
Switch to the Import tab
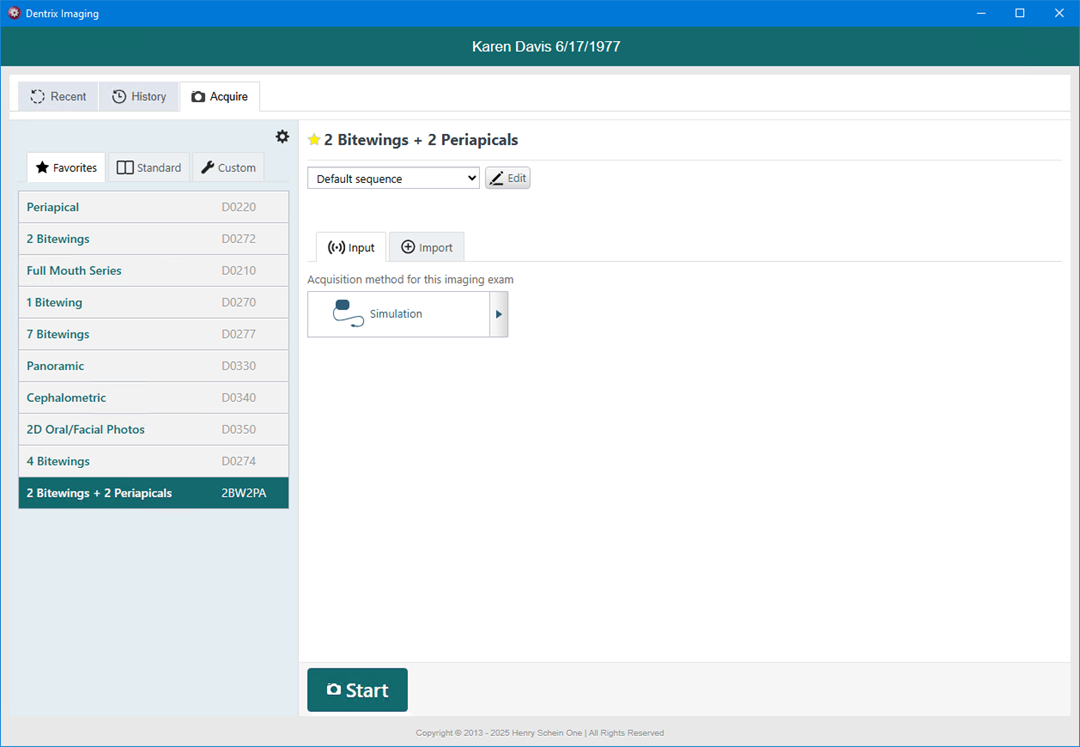(426, 248)
